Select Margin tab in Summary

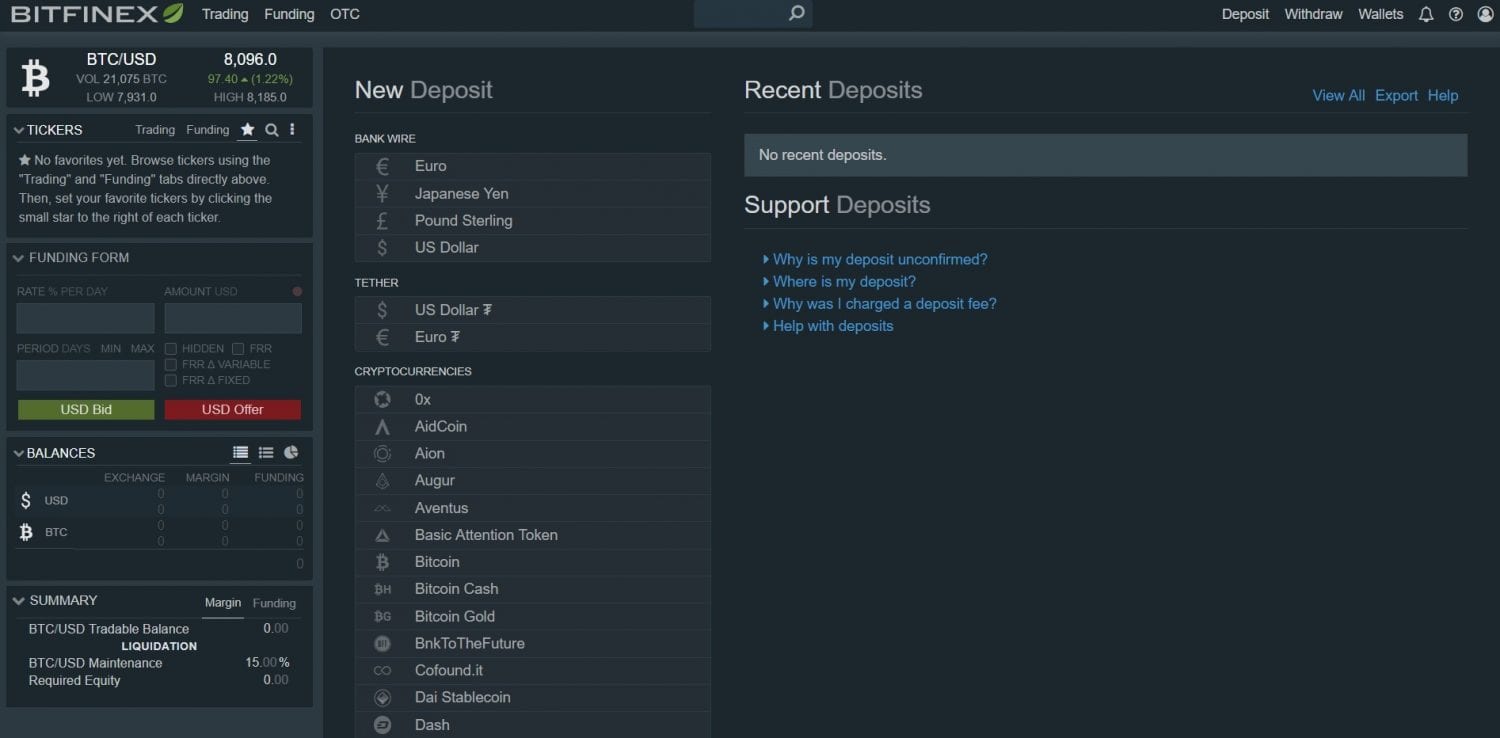[x=223, y=603]
